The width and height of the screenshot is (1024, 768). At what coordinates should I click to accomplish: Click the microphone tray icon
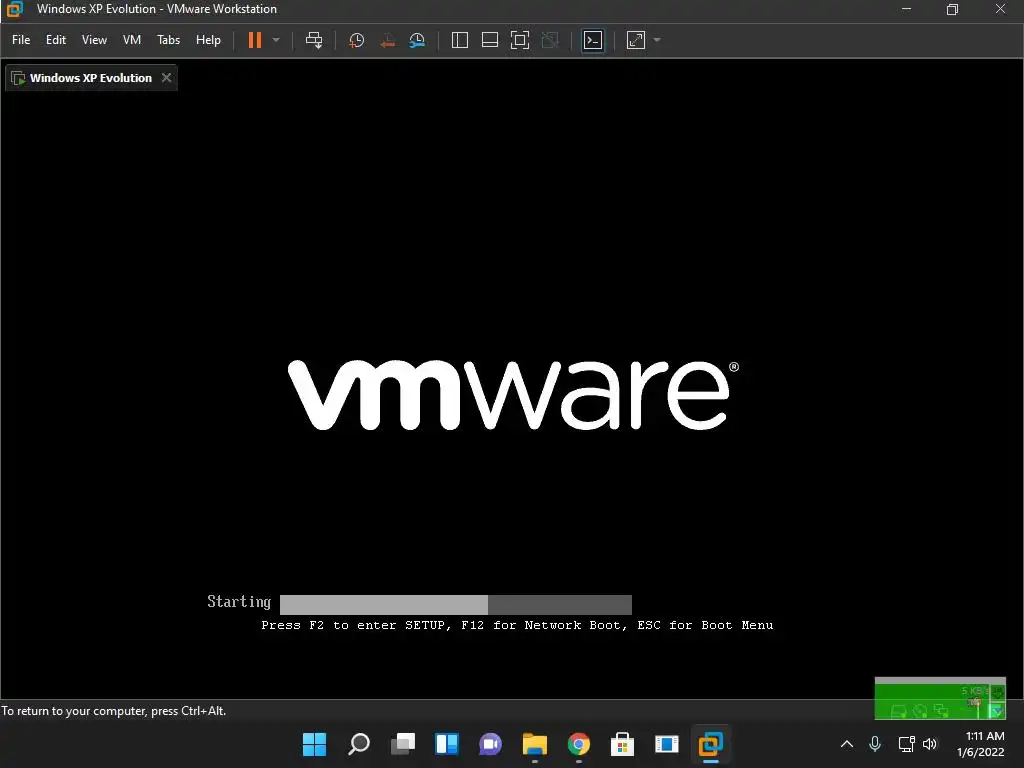click(x=875, y=744)
